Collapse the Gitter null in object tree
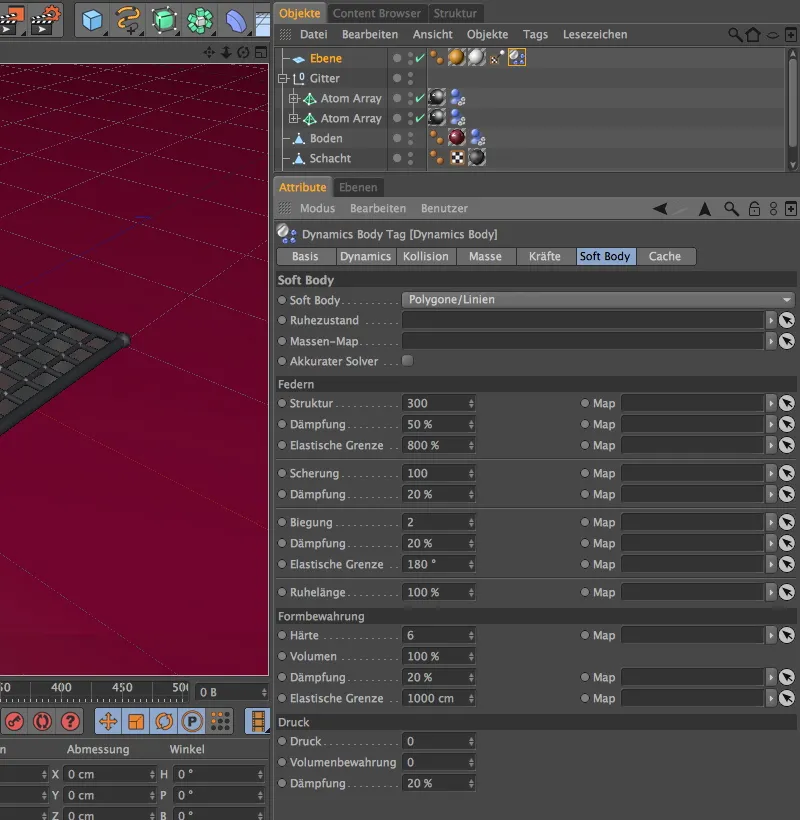The height and width of the screenshot is (820, 800). (283, 78)
